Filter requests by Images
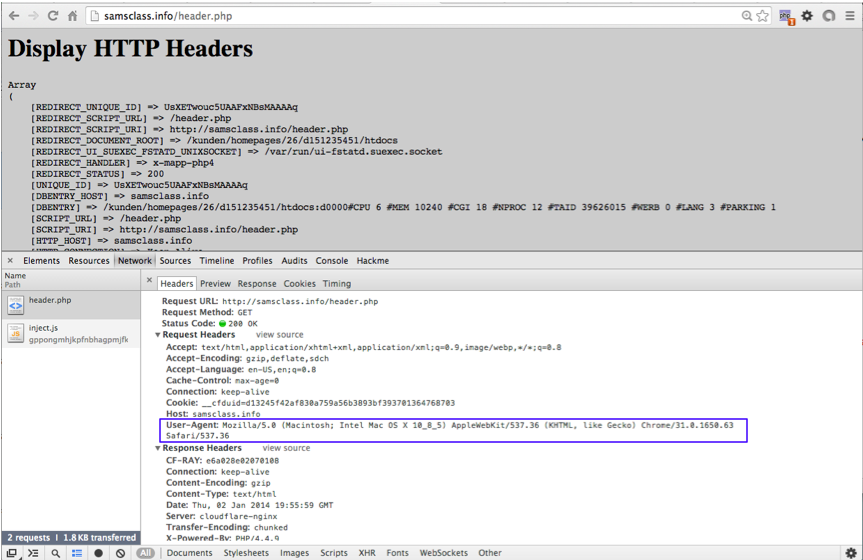Viewport: 863px width, 560px height. pyautogui.click(x=294, y=553)
